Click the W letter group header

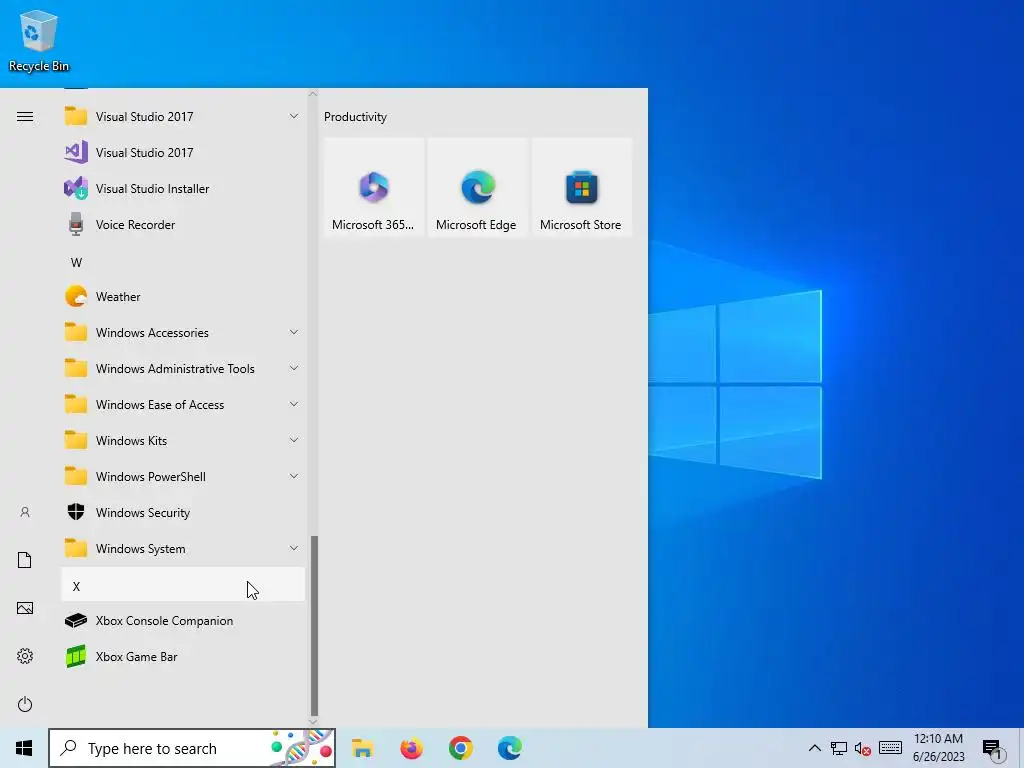coord(76,263)
